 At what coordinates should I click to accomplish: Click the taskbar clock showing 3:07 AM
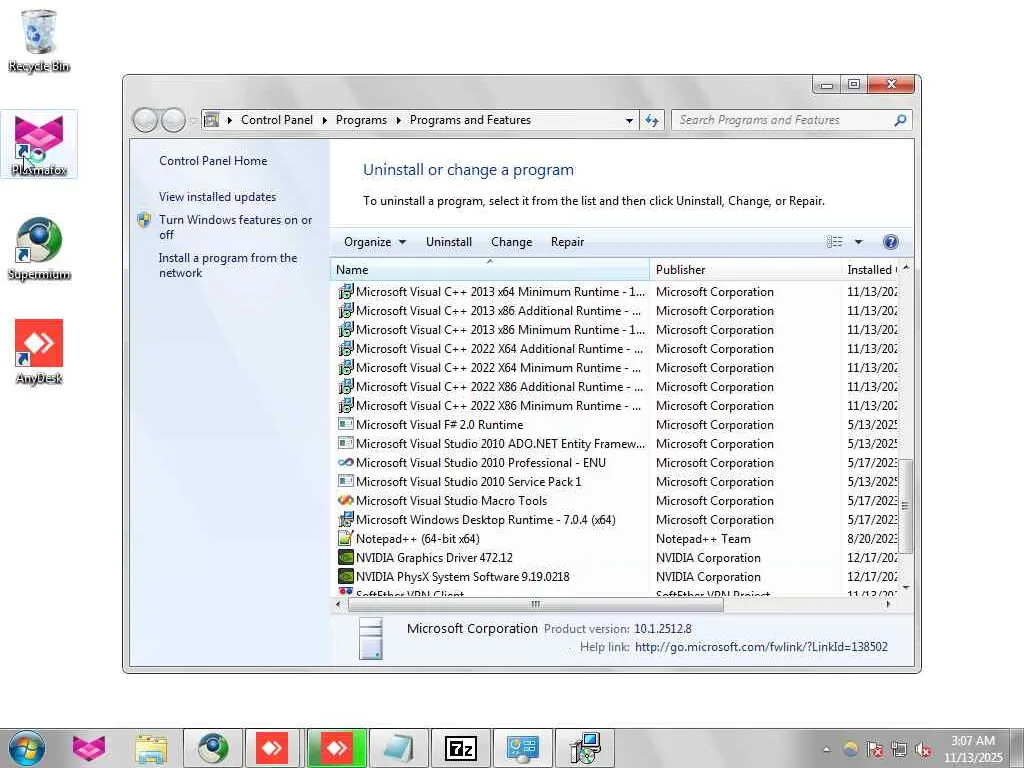click(x=973, y=749)
